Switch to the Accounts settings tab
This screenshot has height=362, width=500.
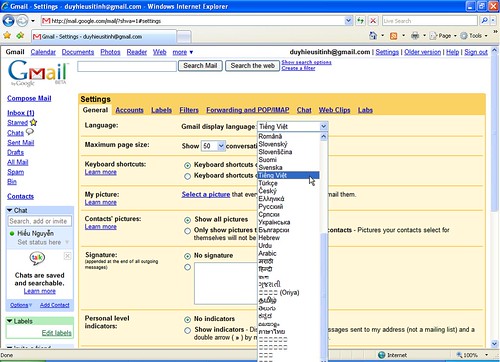point(129,110)
